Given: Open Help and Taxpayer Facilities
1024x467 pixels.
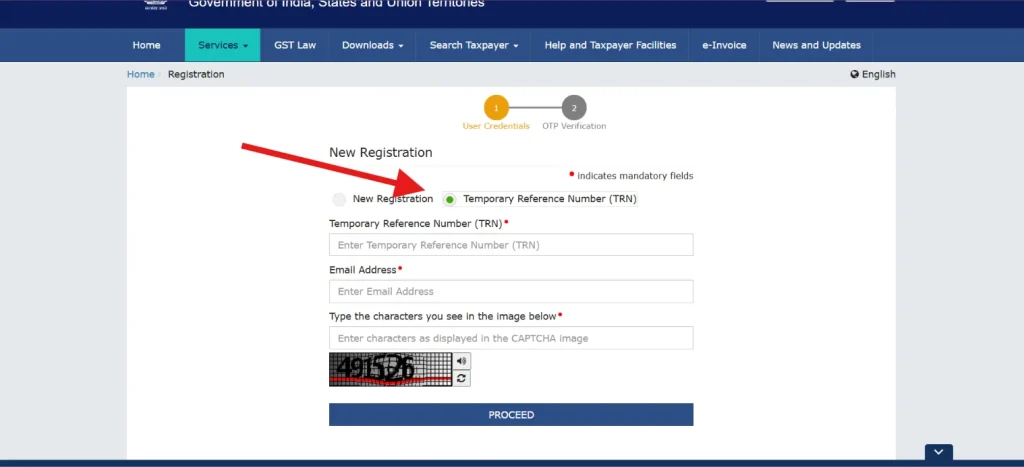Looking at the screenshot, I should click(610, 45).
